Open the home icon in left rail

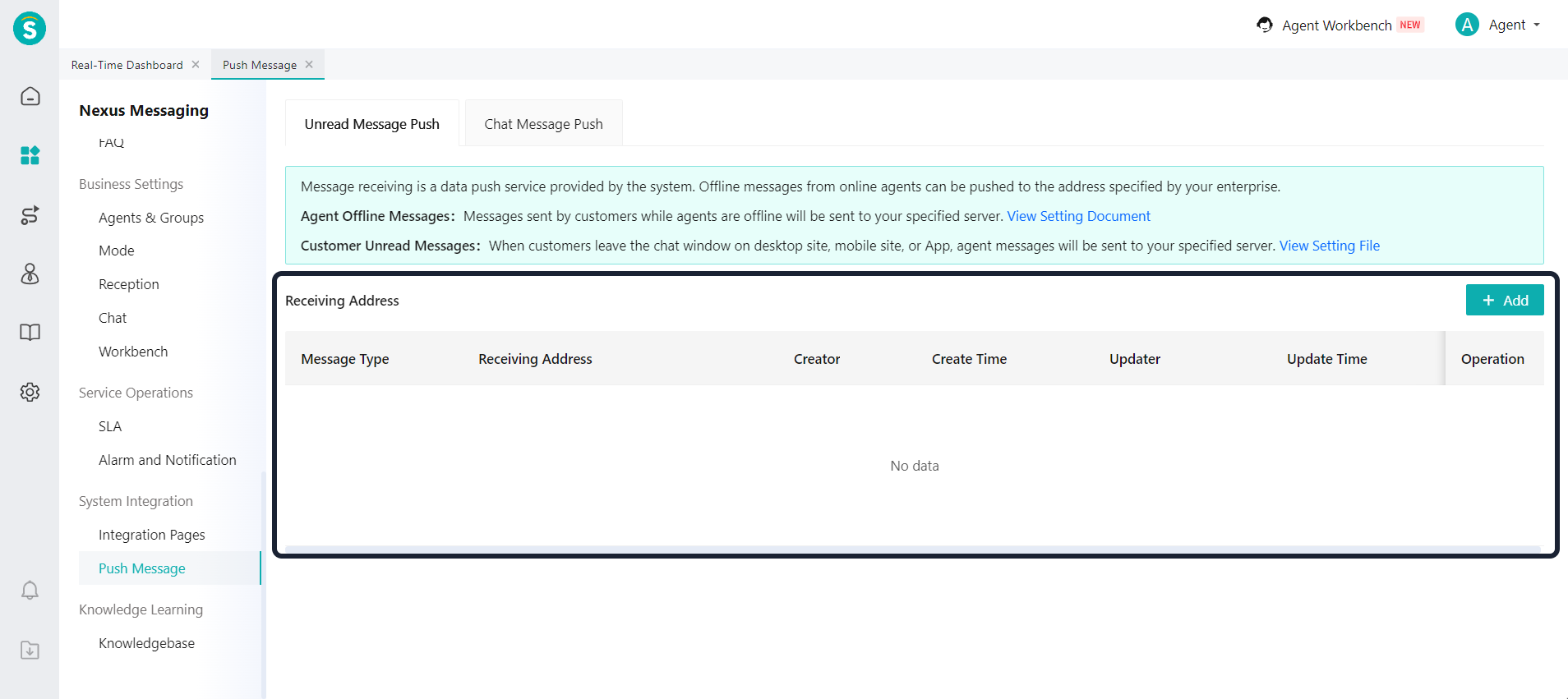click(30, 96)
